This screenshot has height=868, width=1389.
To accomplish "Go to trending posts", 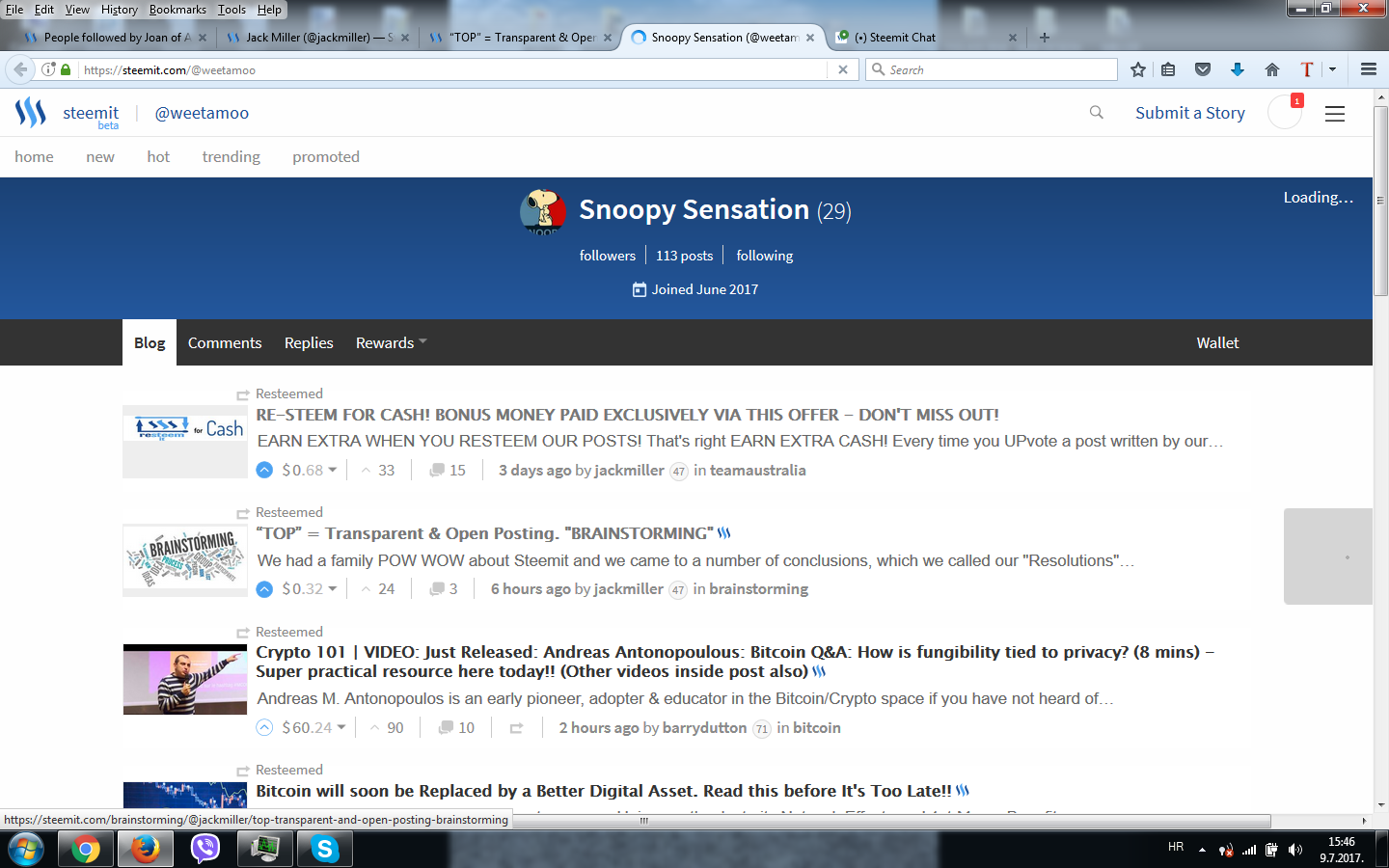I will pos(231,156).
